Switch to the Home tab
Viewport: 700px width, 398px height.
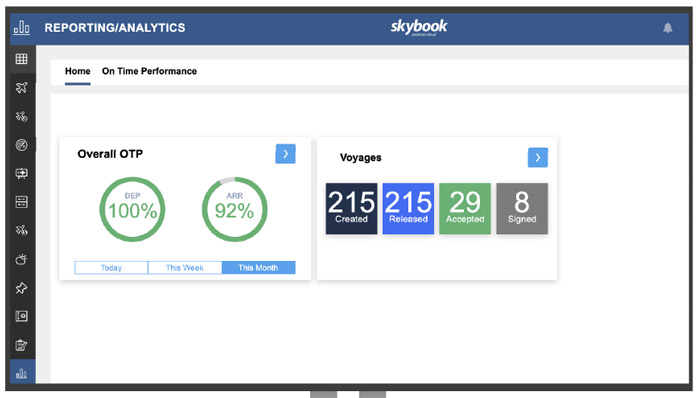78,71
